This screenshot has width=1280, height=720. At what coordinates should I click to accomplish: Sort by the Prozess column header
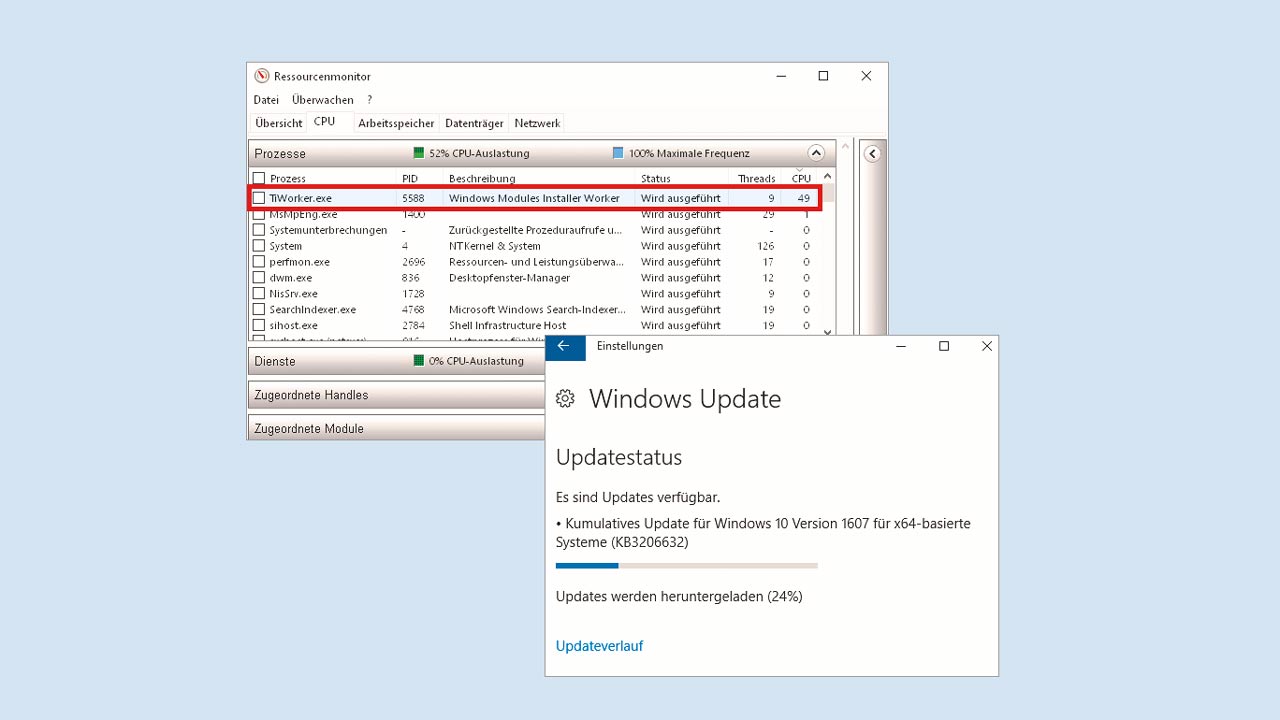point(288,179)
